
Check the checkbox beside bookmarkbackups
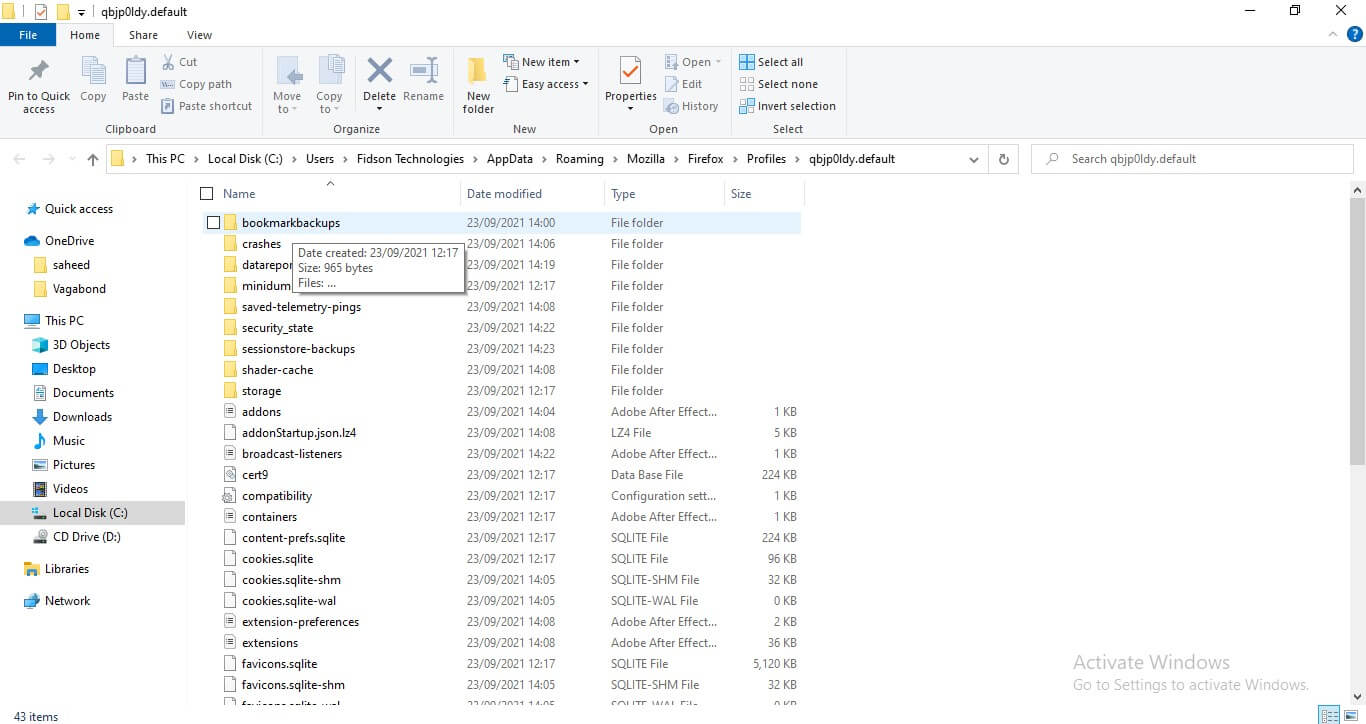point(213,222)
